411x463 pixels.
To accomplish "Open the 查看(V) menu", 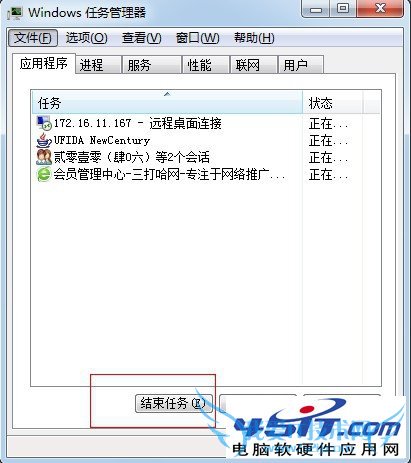I will click(x=142, y=38).
